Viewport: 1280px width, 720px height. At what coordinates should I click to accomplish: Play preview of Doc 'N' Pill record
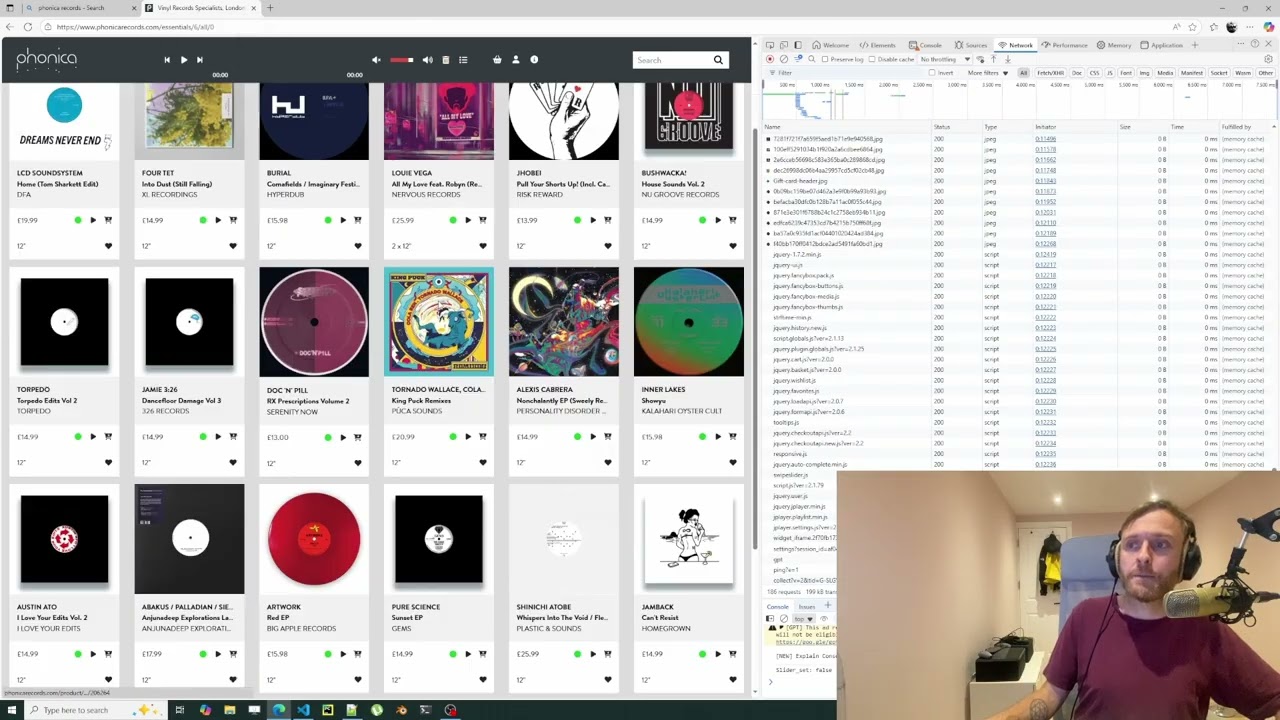(343, 437)
